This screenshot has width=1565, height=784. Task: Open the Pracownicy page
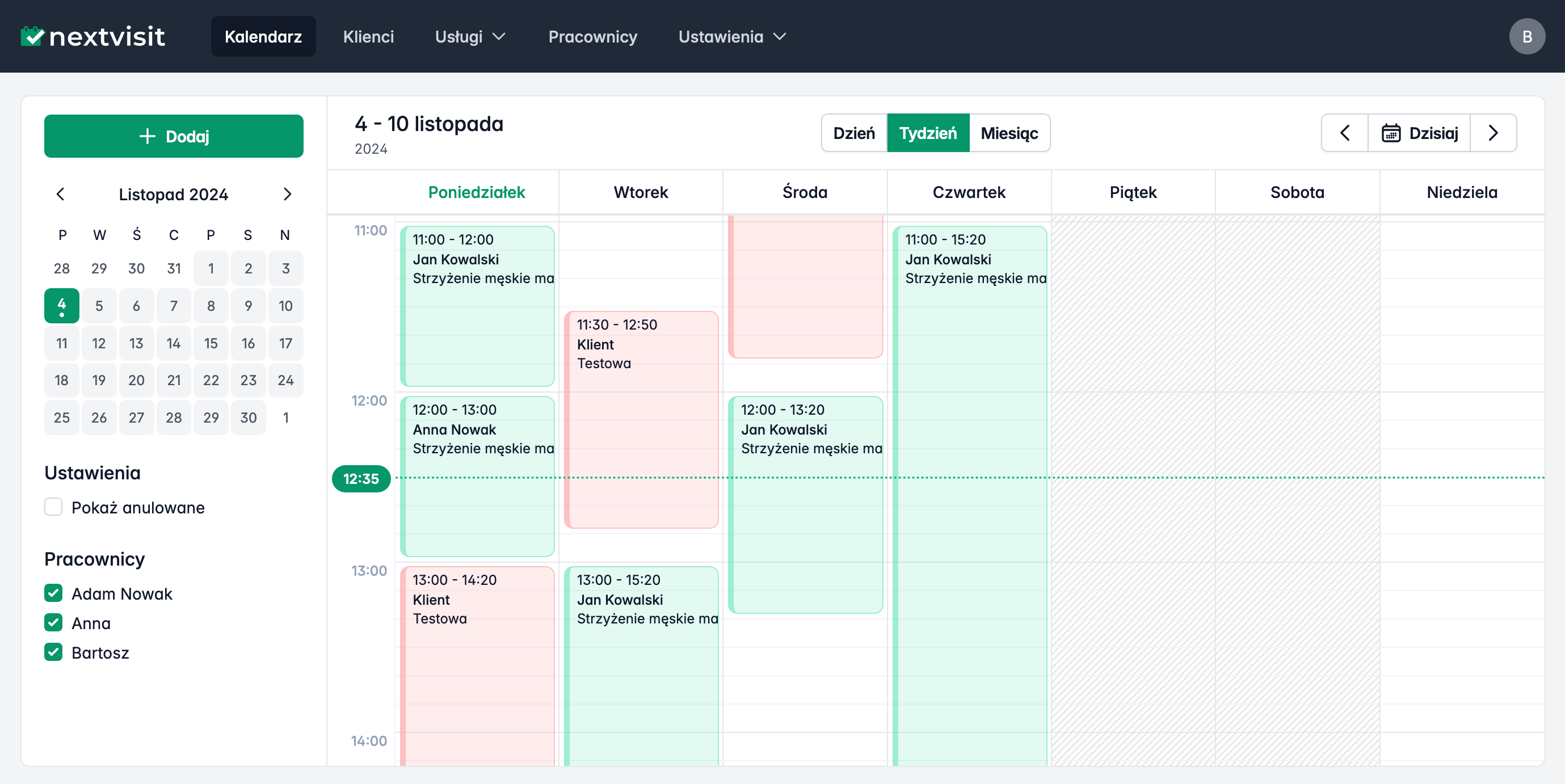click(x=592, y=36)
